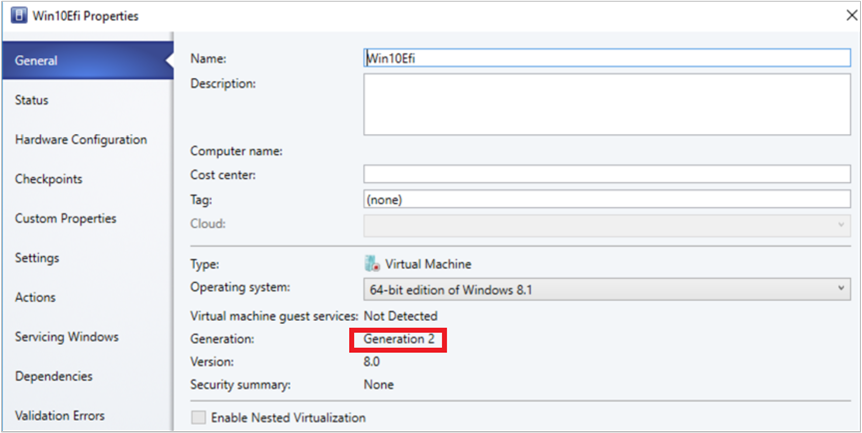The width and height of the screenshot is (862, 433).
Task: Click inside the Description text box
Action: 607,104
